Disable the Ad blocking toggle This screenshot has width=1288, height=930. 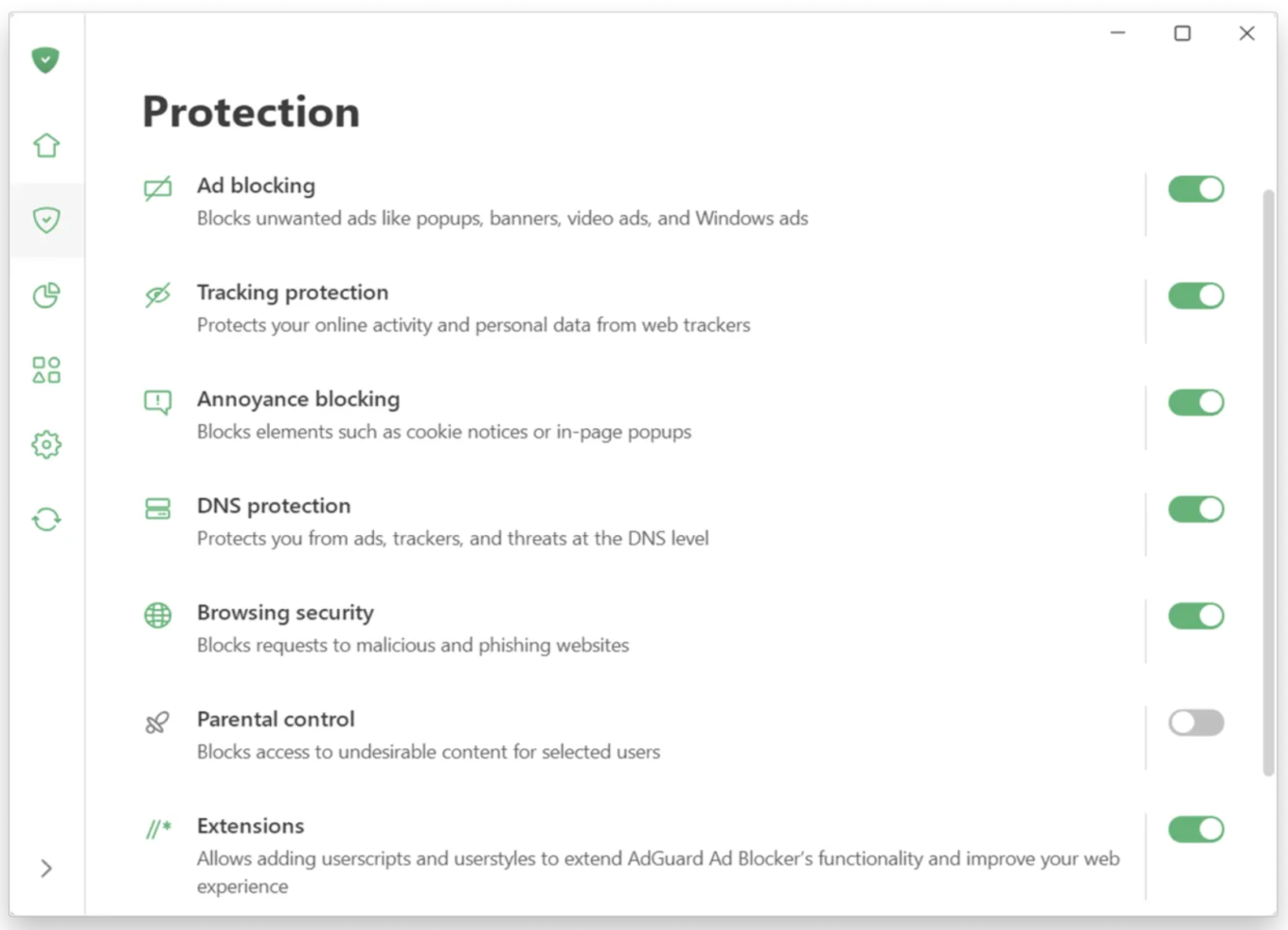pos(1196,189)
